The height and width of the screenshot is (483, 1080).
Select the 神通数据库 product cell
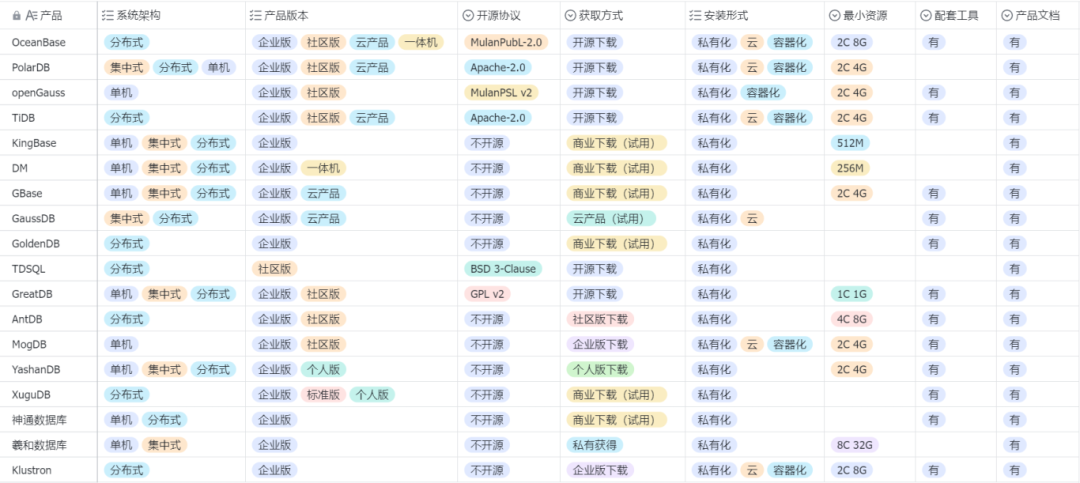pos(49,420)
